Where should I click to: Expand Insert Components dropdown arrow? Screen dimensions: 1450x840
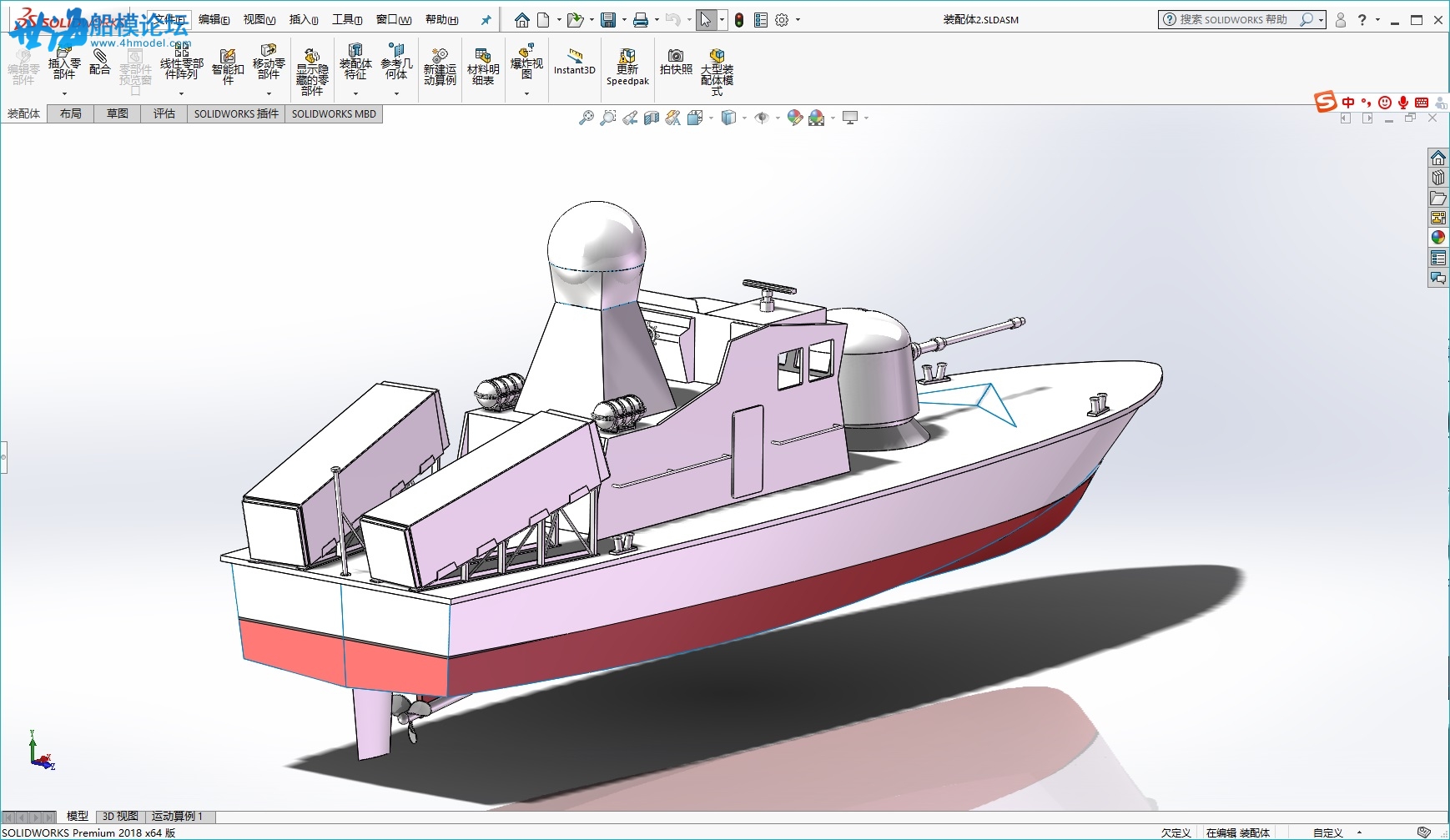64,93
